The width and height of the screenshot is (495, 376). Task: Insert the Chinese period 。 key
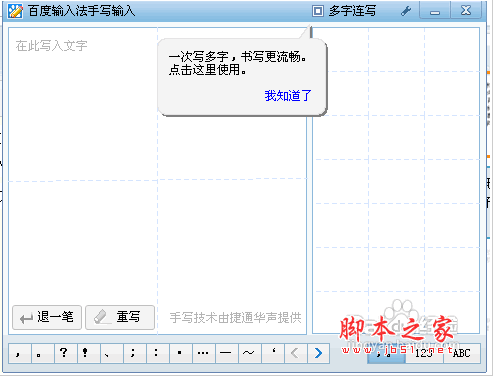click(x=43, y=353)
